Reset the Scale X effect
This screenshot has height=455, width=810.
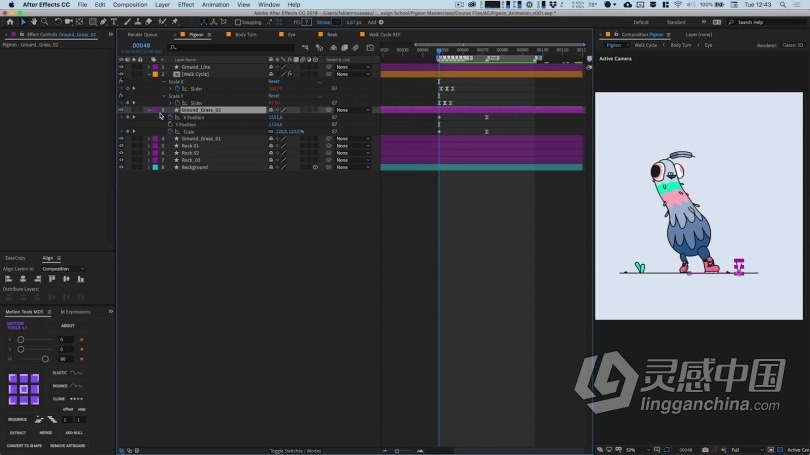tap(274, 82)
